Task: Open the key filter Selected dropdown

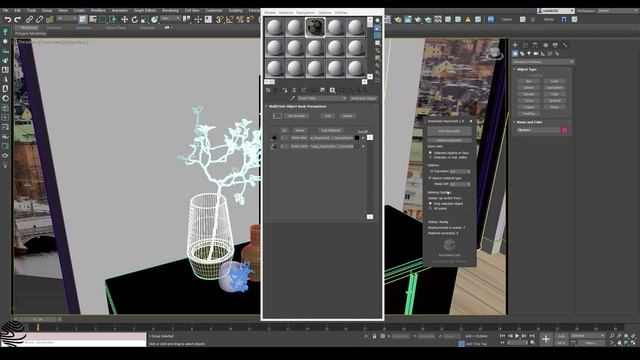Action: [x=587, y=336]
